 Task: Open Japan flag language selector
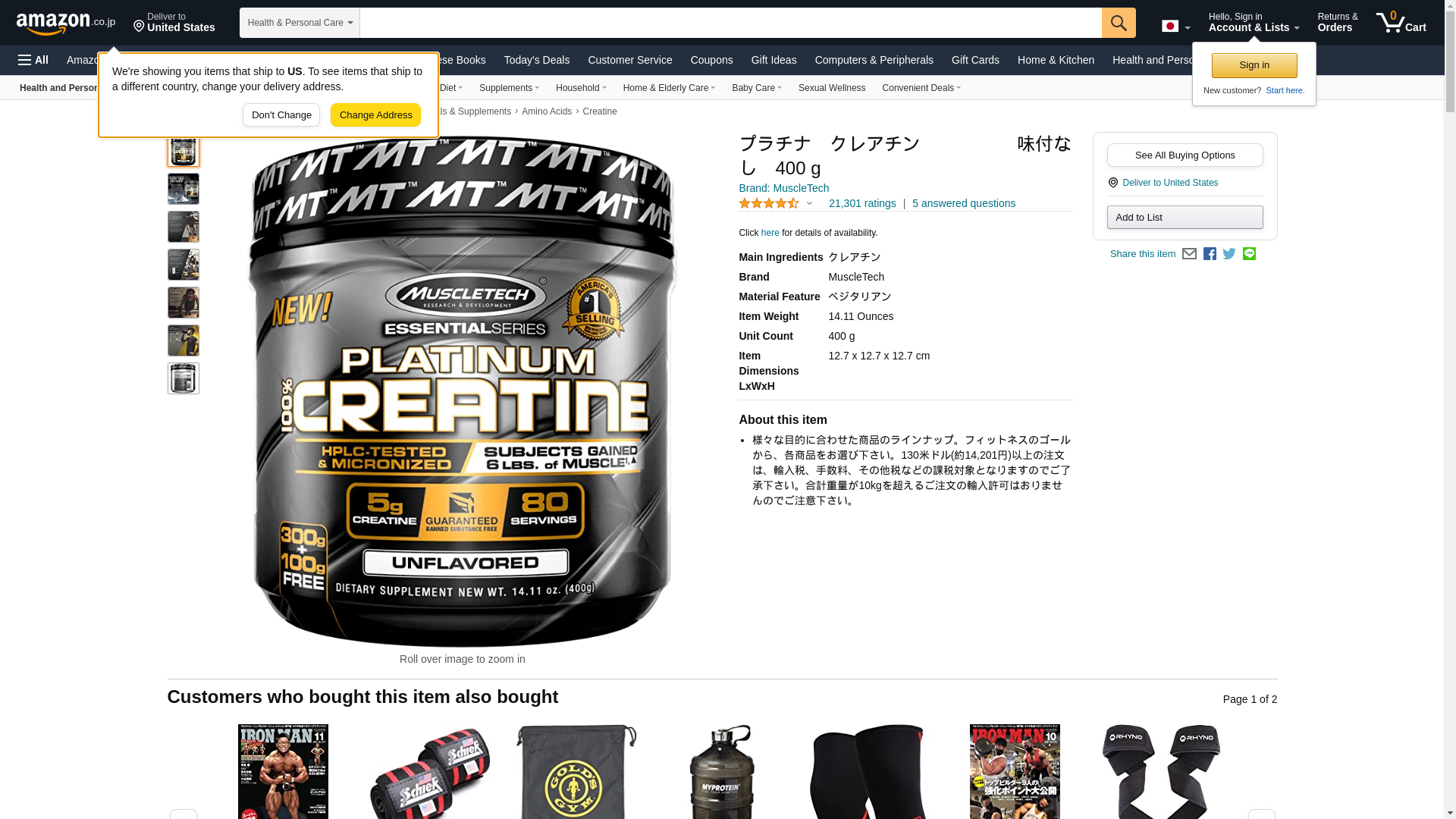[x=1175, y=26]
